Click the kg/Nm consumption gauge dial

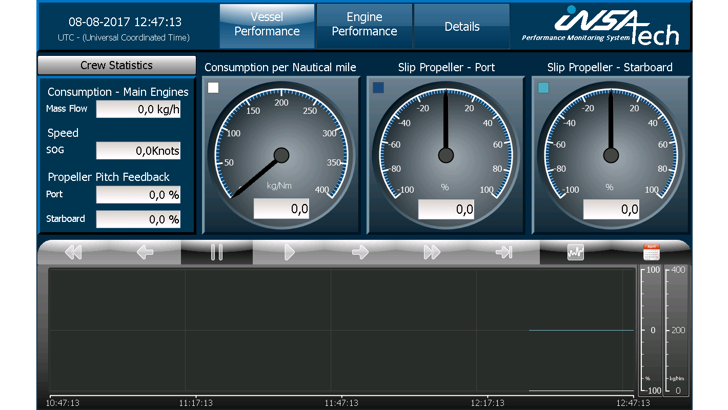pos(281,155)
